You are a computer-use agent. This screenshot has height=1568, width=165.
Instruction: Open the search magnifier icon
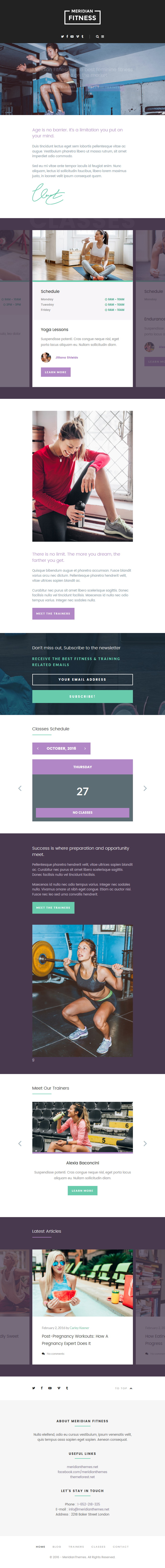[97, 36]
